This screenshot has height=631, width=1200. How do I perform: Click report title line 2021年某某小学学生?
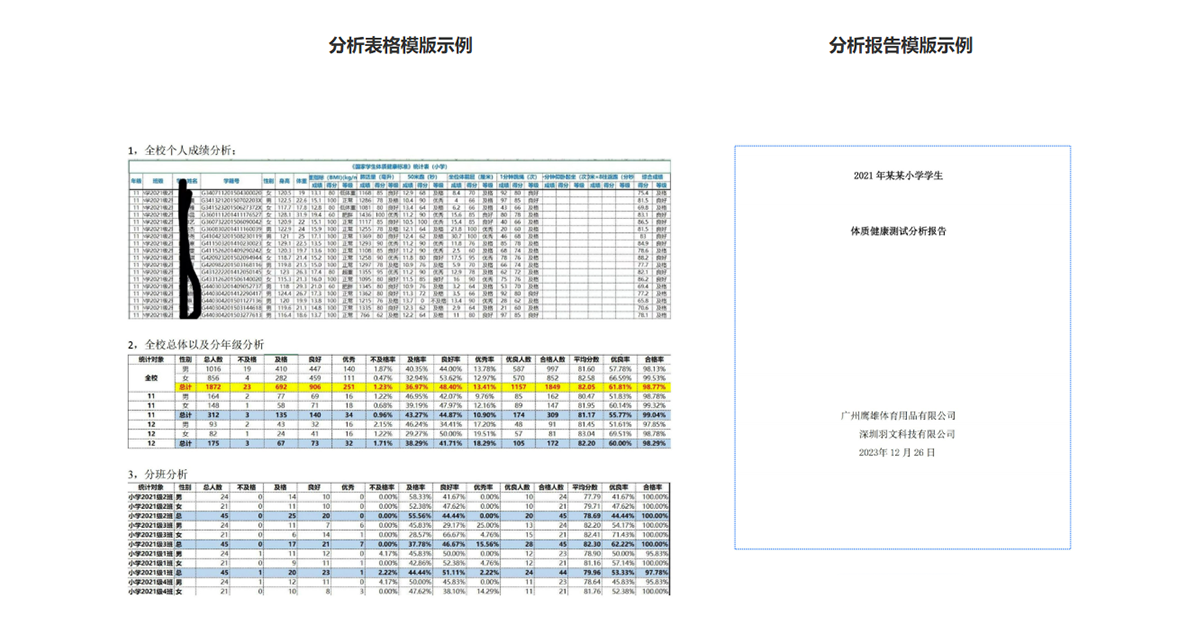[x=899, y=175]
